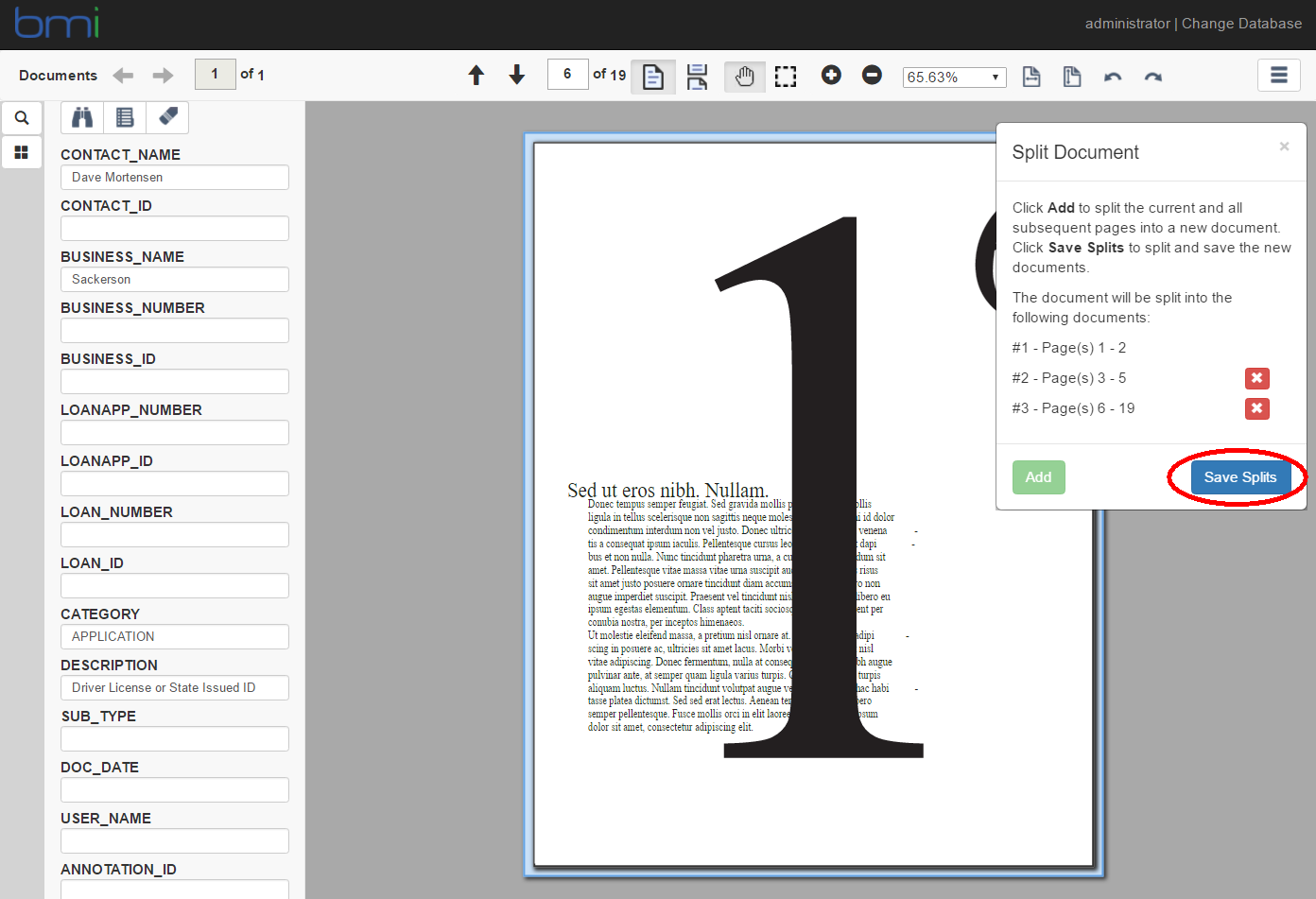Screen dimensions: 1316x899
Task: Toggle single page view mode
Action: click(653, 77)
